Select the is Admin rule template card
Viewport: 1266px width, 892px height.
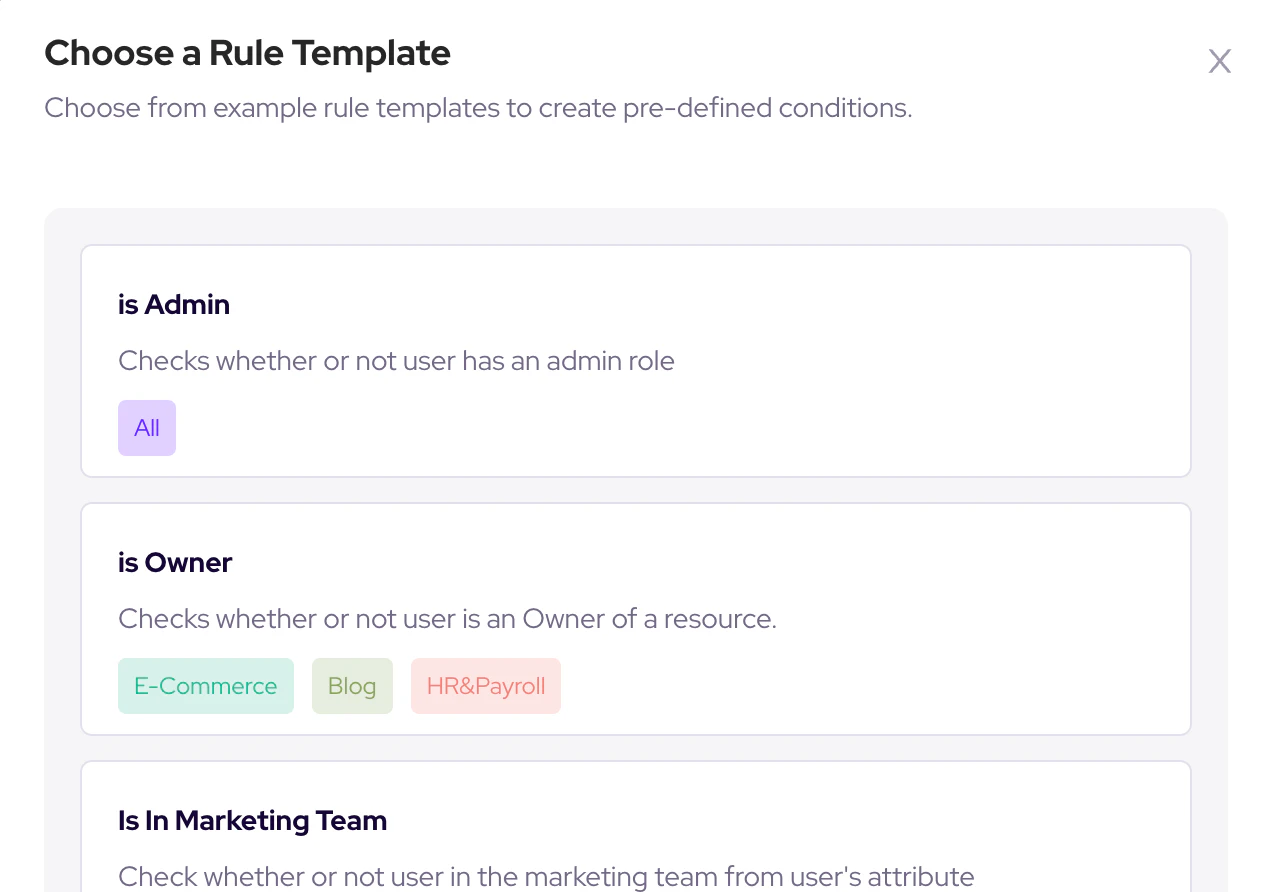[635, 361]
